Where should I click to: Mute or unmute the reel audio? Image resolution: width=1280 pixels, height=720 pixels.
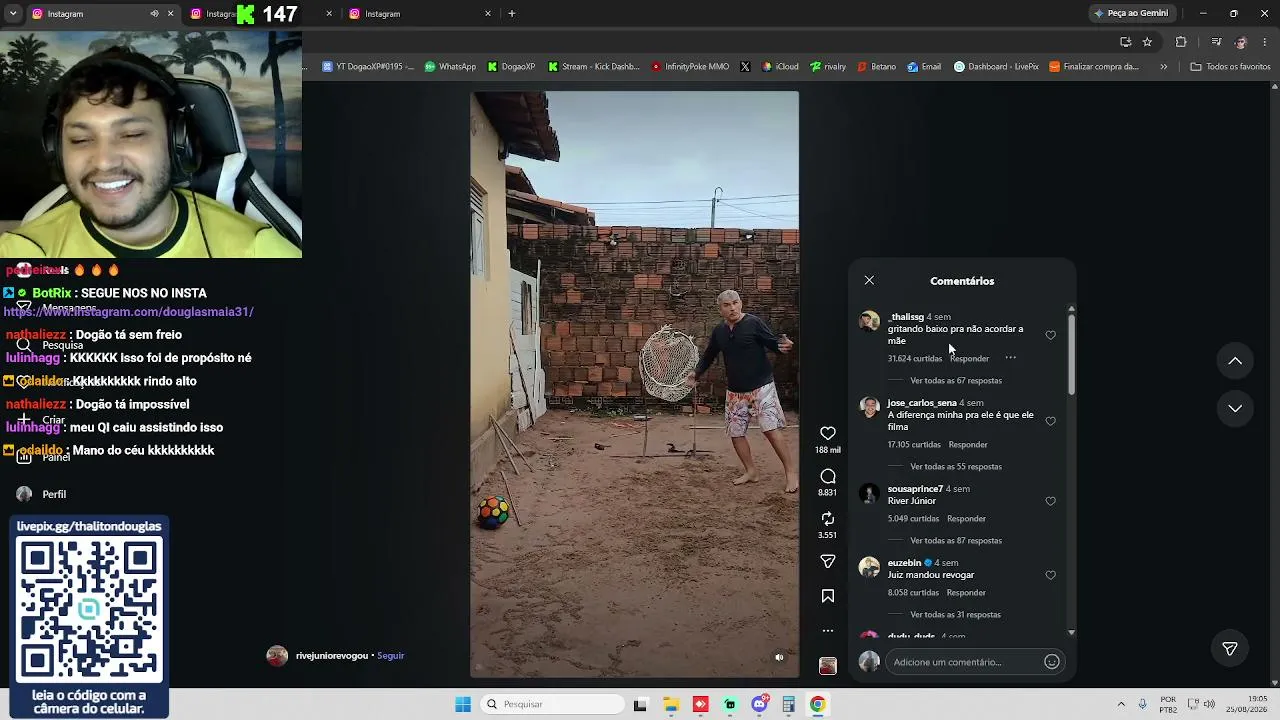(780, 657)
